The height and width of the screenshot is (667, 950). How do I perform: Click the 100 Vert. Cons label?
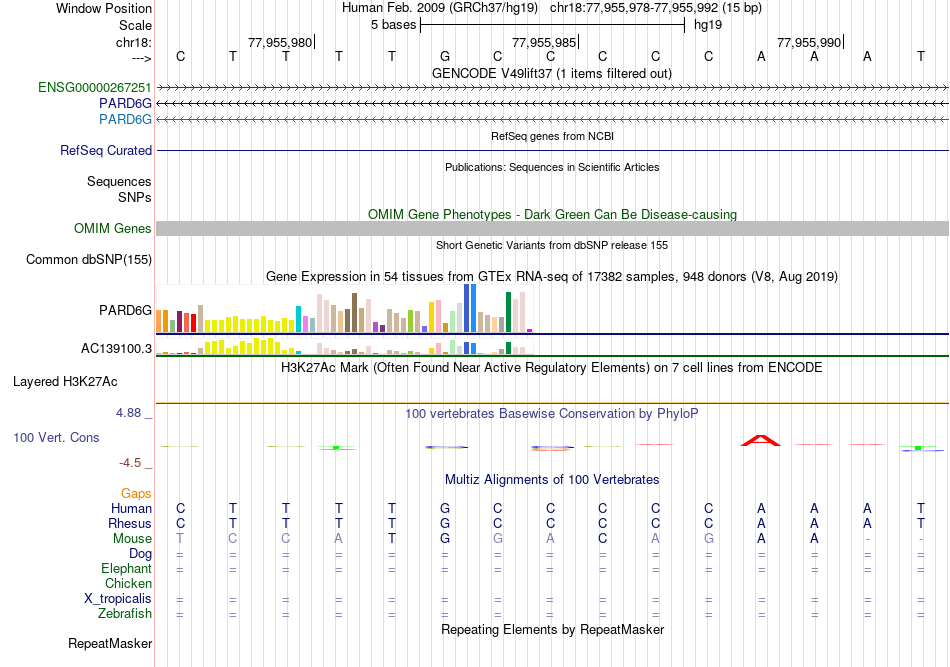tap(56, 437)
